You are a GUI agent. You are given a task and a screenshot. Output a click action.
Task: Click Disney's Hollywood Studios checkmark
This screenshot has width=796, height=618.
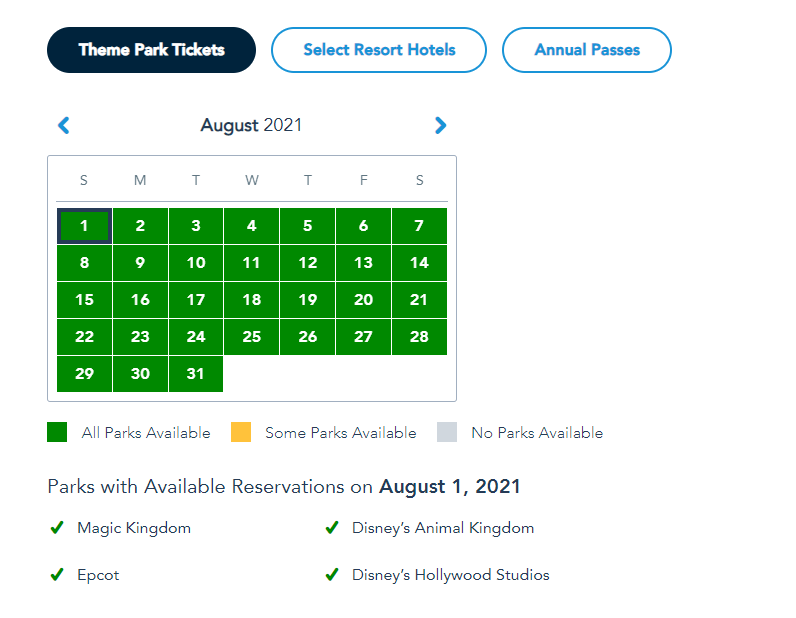tap(332, 575)
